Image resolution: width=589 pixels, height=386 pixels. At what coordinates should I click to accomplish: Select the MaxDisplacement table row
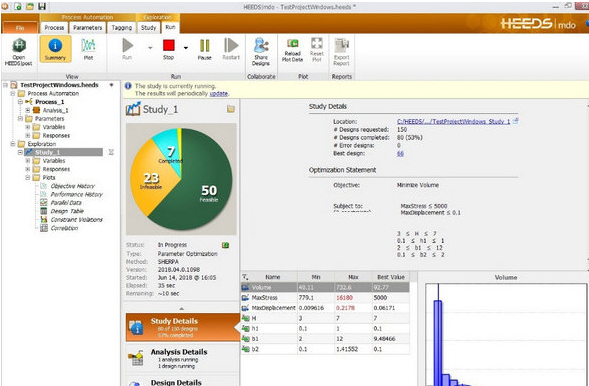coord(325,308)
